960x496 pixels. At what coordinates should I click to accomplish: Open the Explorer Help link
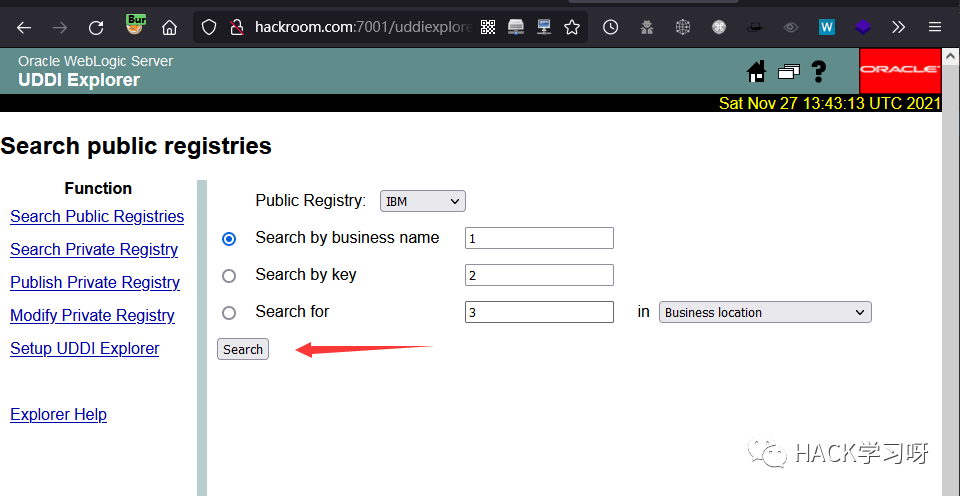point(59,415)
